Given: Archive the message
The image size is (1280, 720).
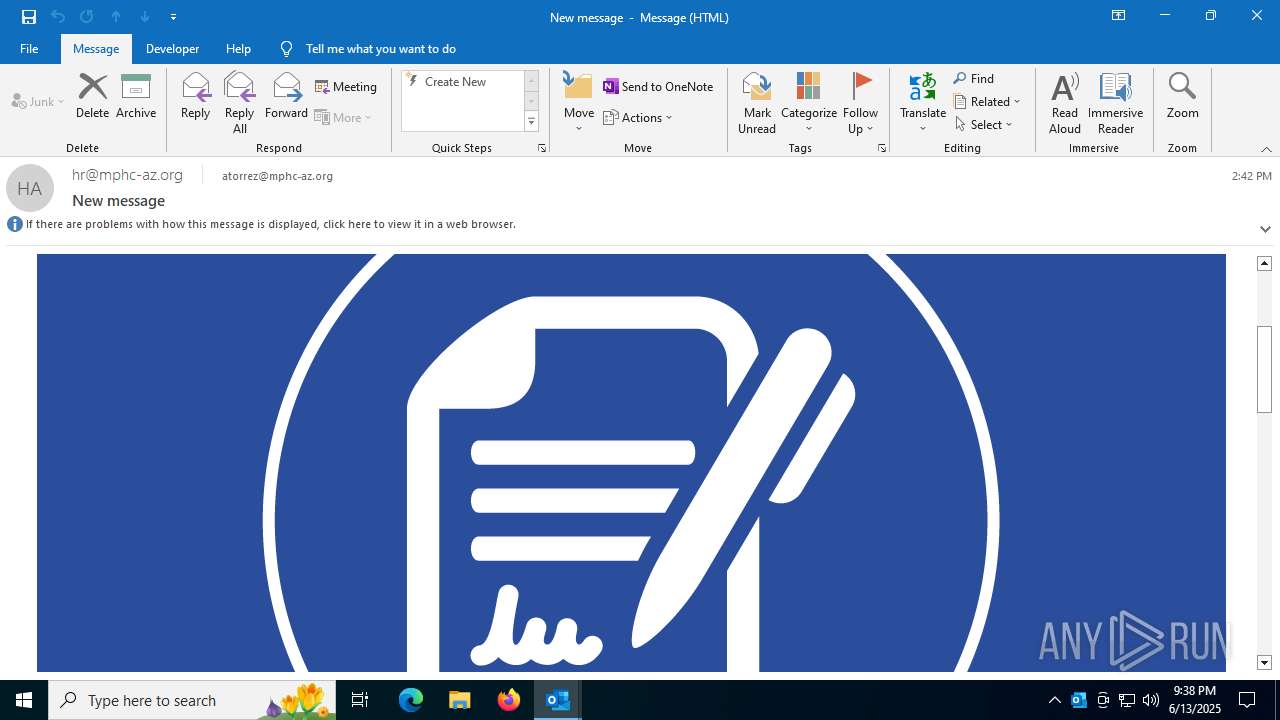Looking at the screenshot, I should pyautogui.click(x=136, y=96).
